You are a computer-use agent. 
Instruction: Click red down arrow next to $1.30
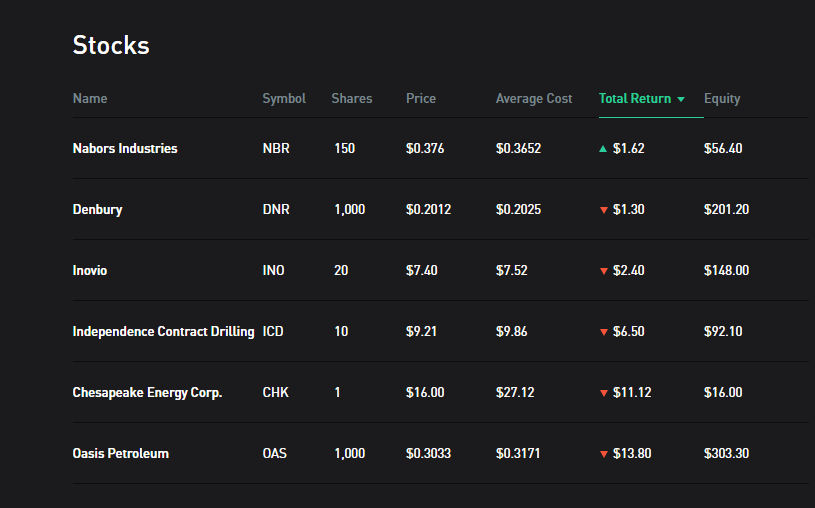(603, 210)
